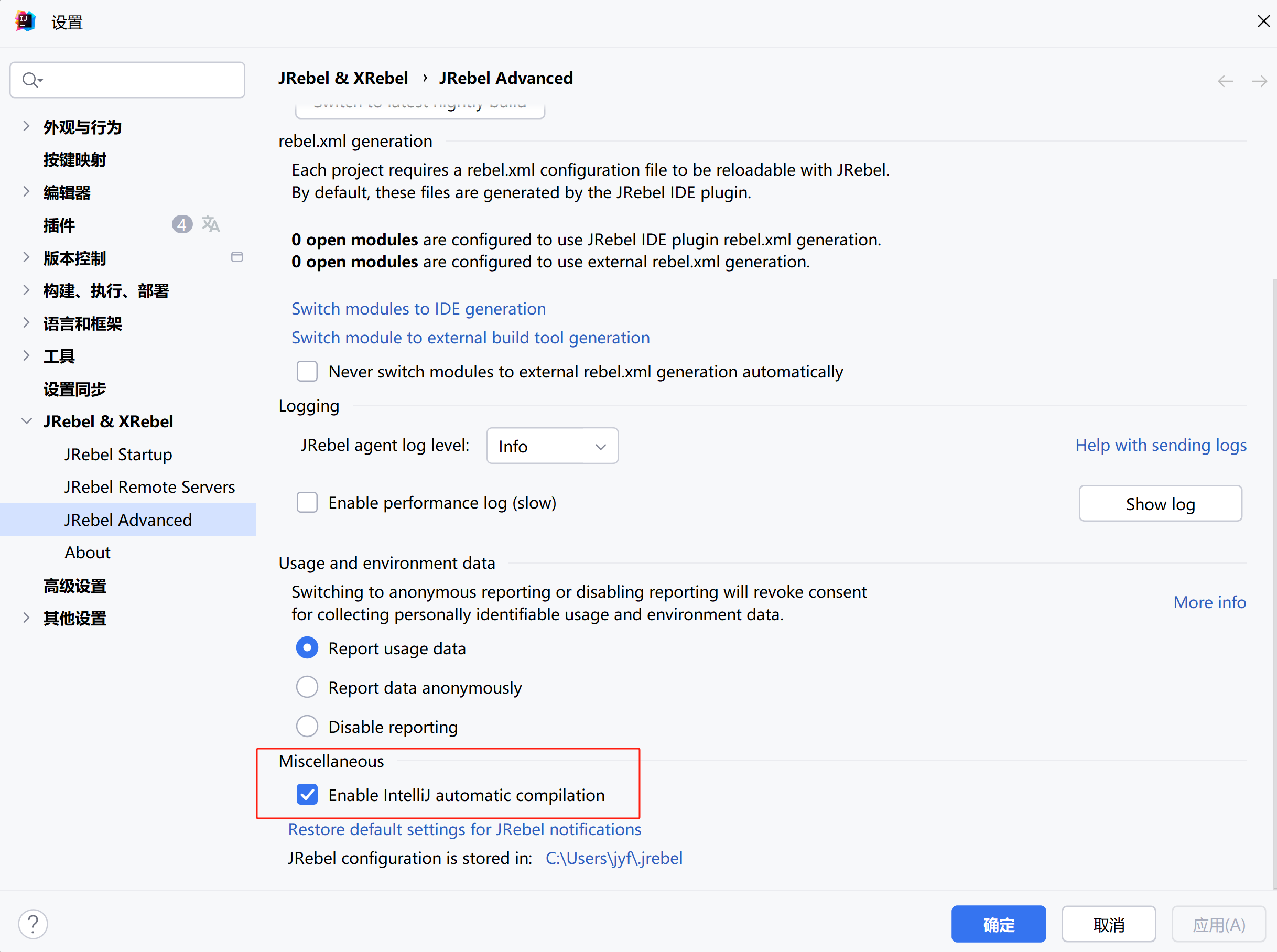This screenshot has width=1277, height=952.
Task: Expand the 版本控制 tree node
Action: point(26,257)
